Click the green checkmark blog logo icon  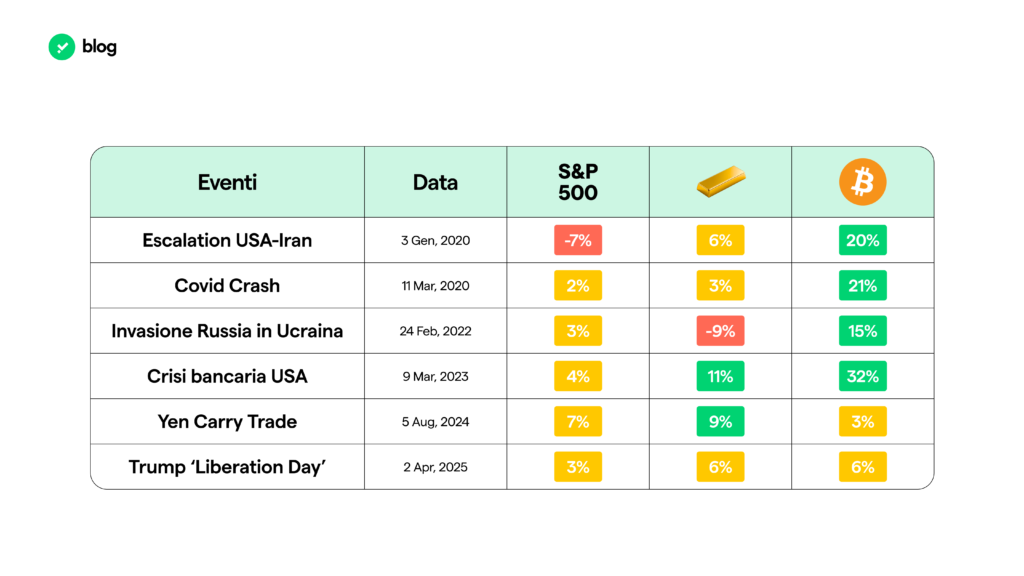62,47
